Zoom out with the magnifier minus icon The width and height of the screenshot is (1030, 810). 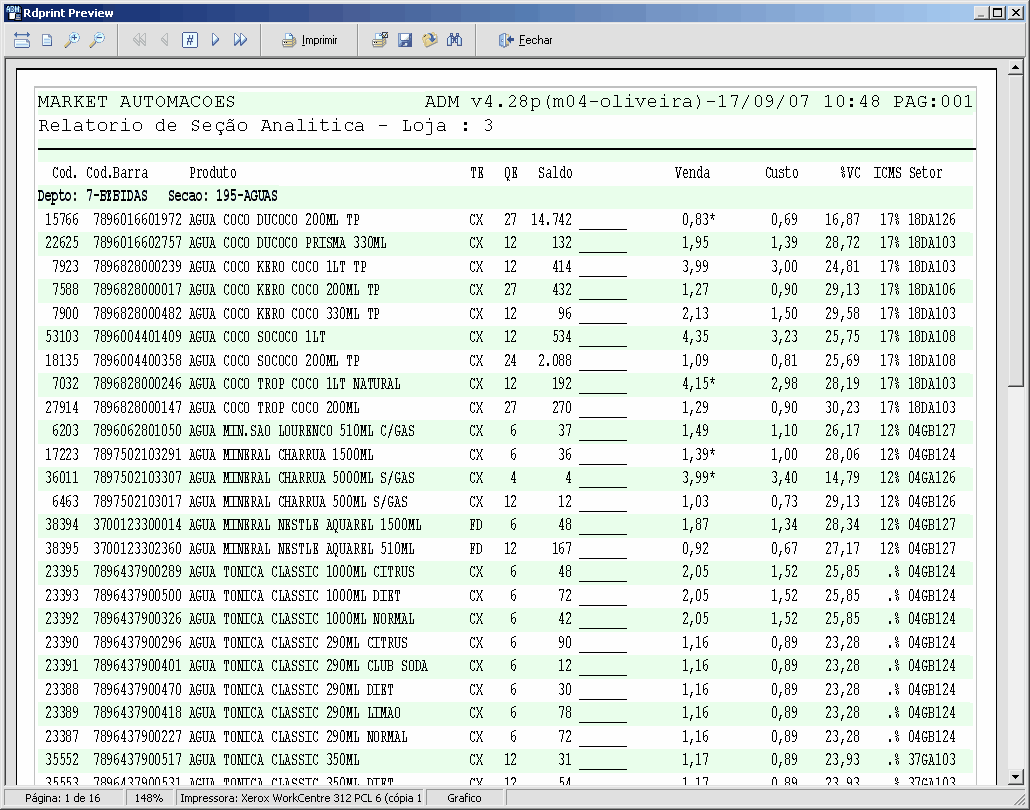point(97,40)
